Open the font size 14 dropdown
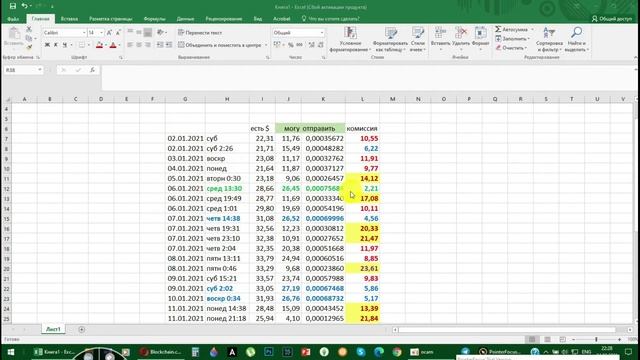Image resolution: width=640 pixels, height=360 pixels. coord(101,33)
